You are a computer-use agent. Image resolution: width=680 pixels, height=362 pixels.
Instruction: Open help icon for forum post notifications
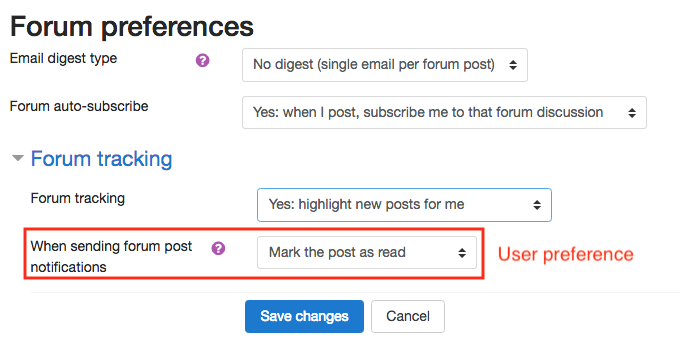218,248
